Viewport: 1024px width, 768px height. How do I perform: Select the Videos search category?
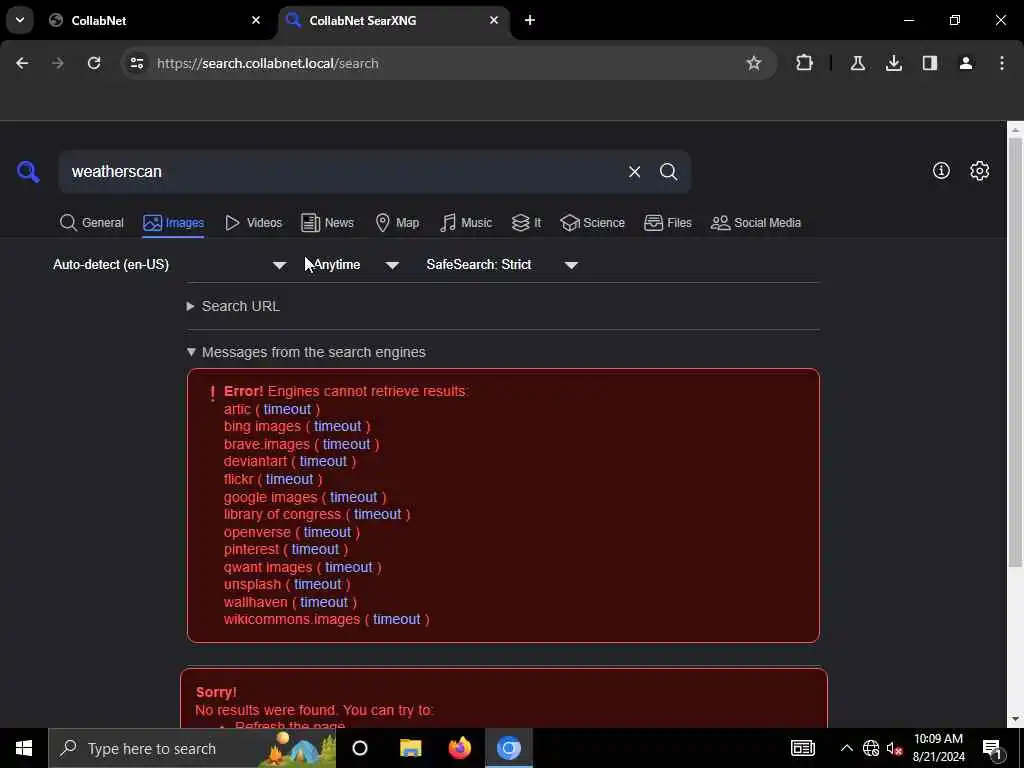coord(253,223)
